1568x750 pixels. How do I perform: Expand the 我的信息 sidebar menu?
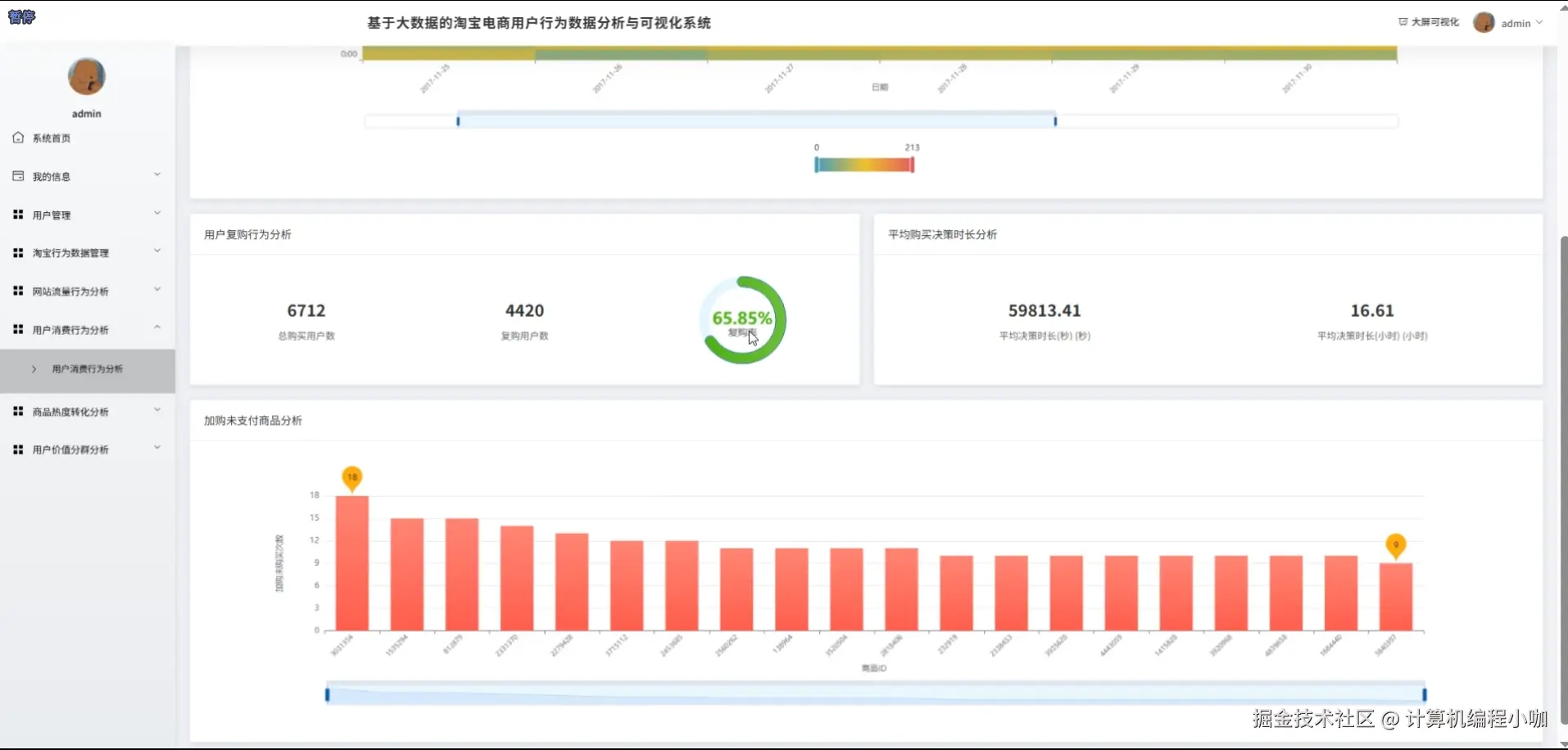[156, 175]
